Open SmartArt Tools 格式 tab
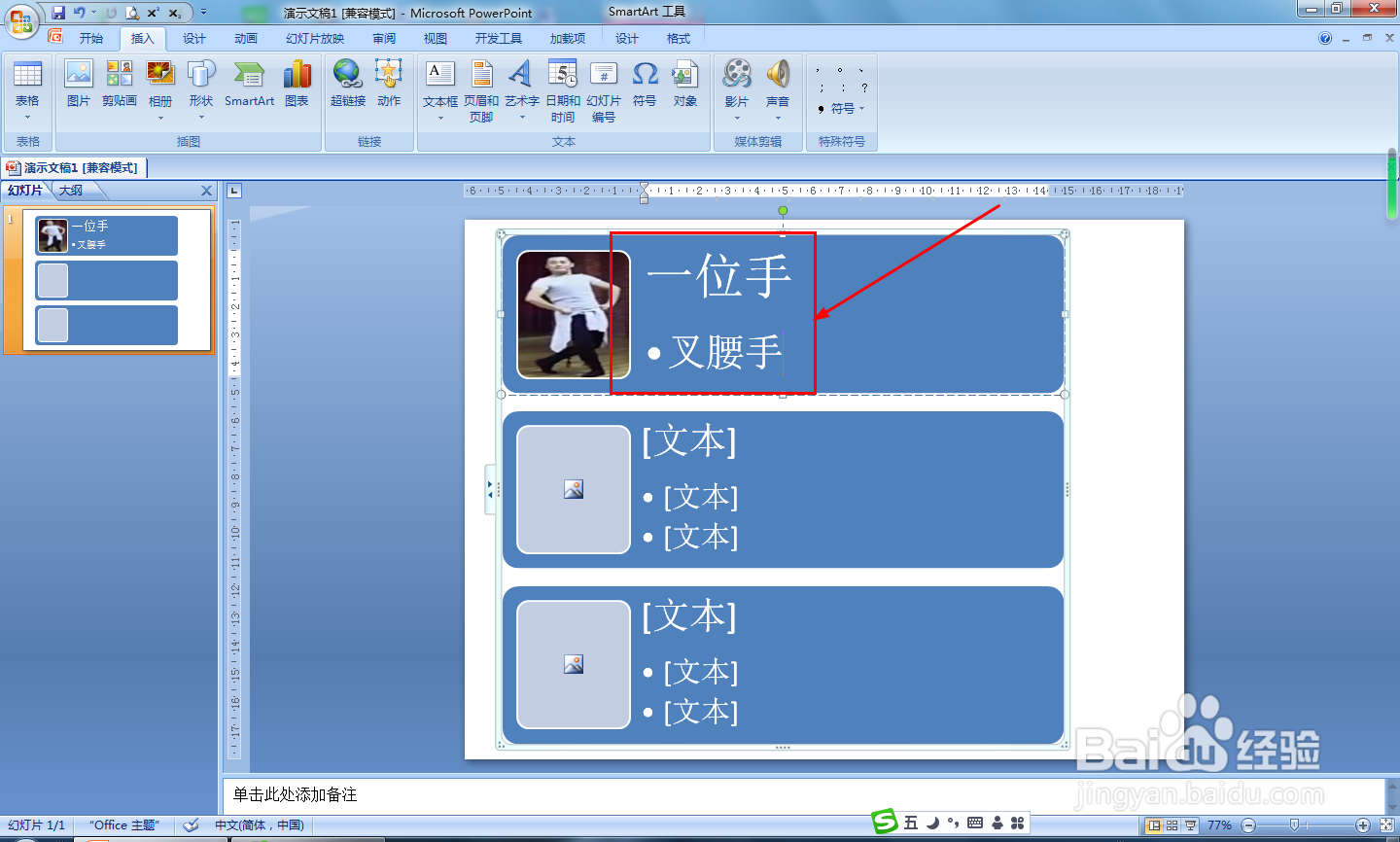Image resolution: width=1400 pixels, height=842 pixels. [679, 38]
